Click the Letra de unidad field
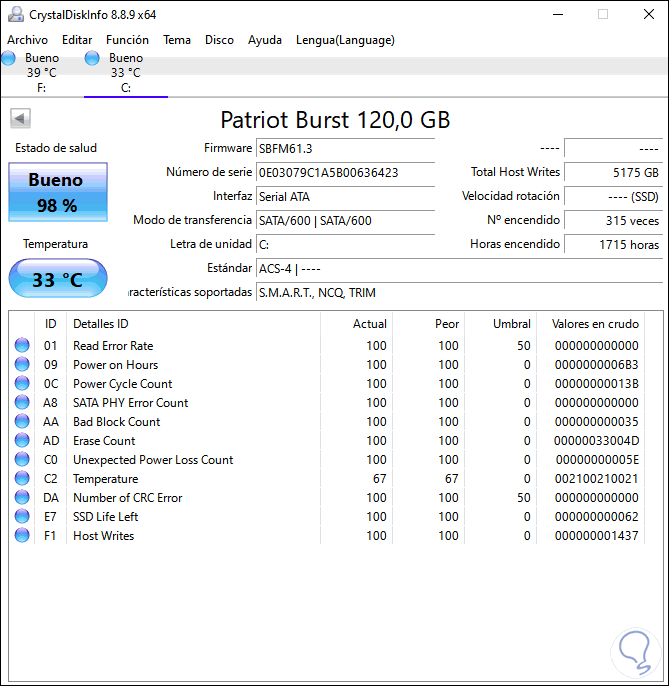This screenshot has height=686, width=669. point(345,244)
